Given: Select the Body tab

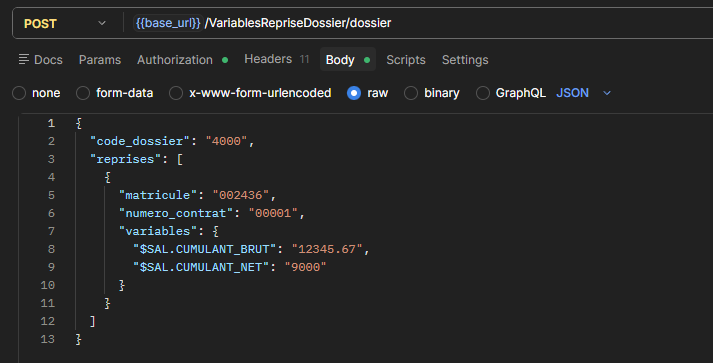Looking at the screenshot, I should (348, 60).
